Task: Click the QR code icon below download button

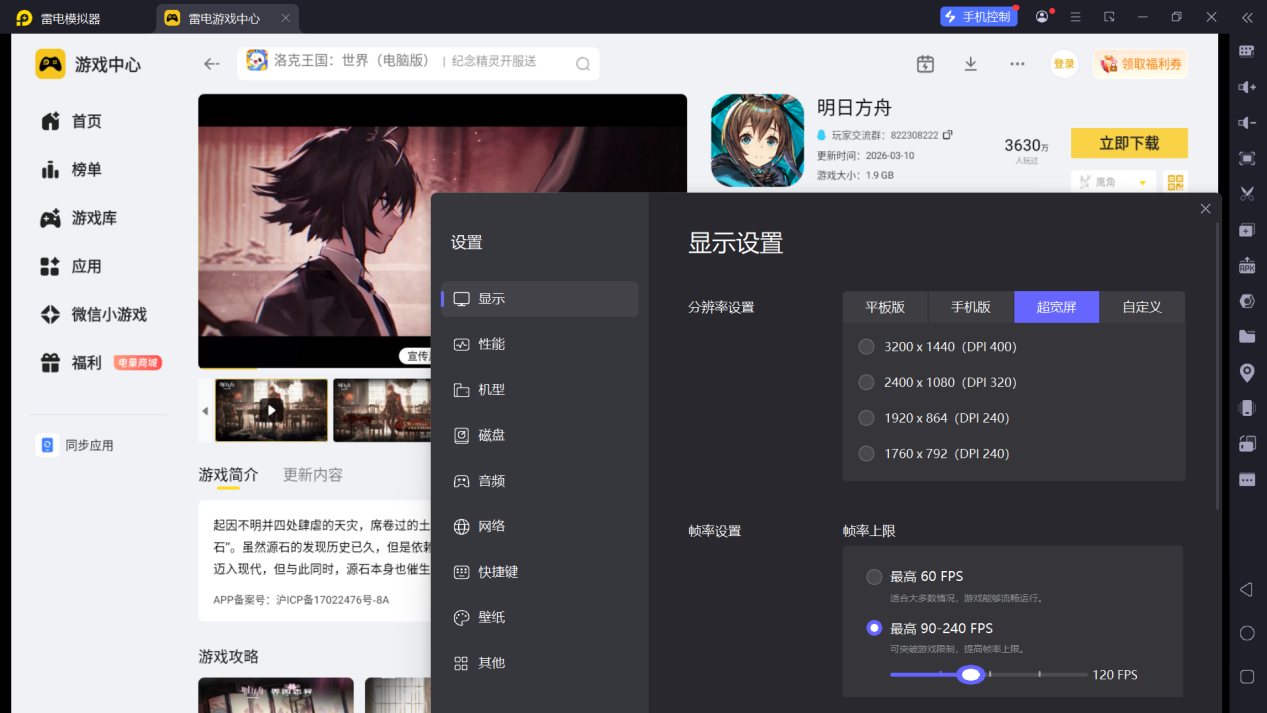Action: click(x=1176, y=182)
